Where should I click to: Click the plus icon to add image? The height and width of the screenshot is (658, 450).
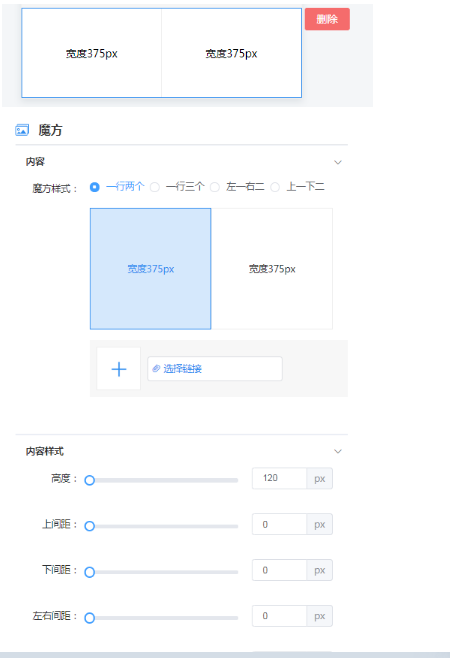coord(119,369)
